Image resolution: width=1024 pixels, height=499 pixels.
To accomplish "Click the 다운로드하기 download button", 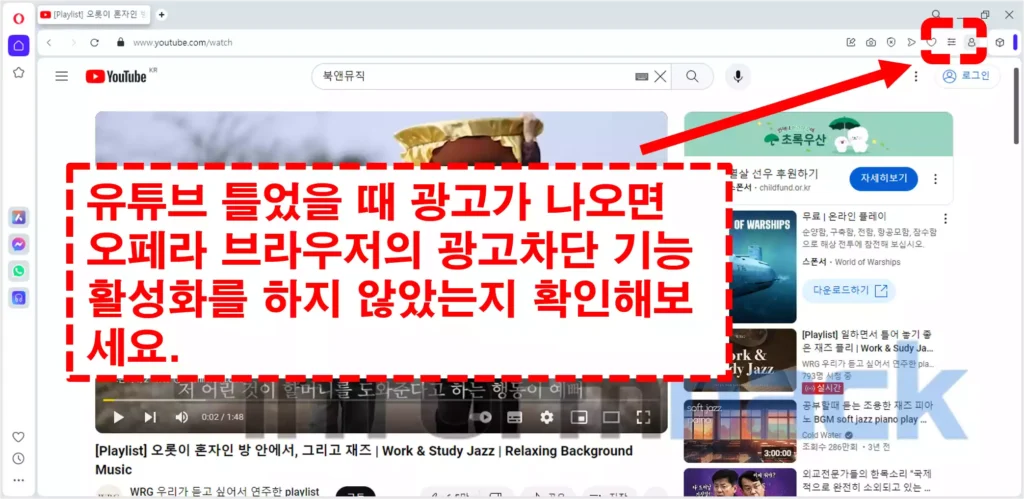I will (x=848, y=291).
